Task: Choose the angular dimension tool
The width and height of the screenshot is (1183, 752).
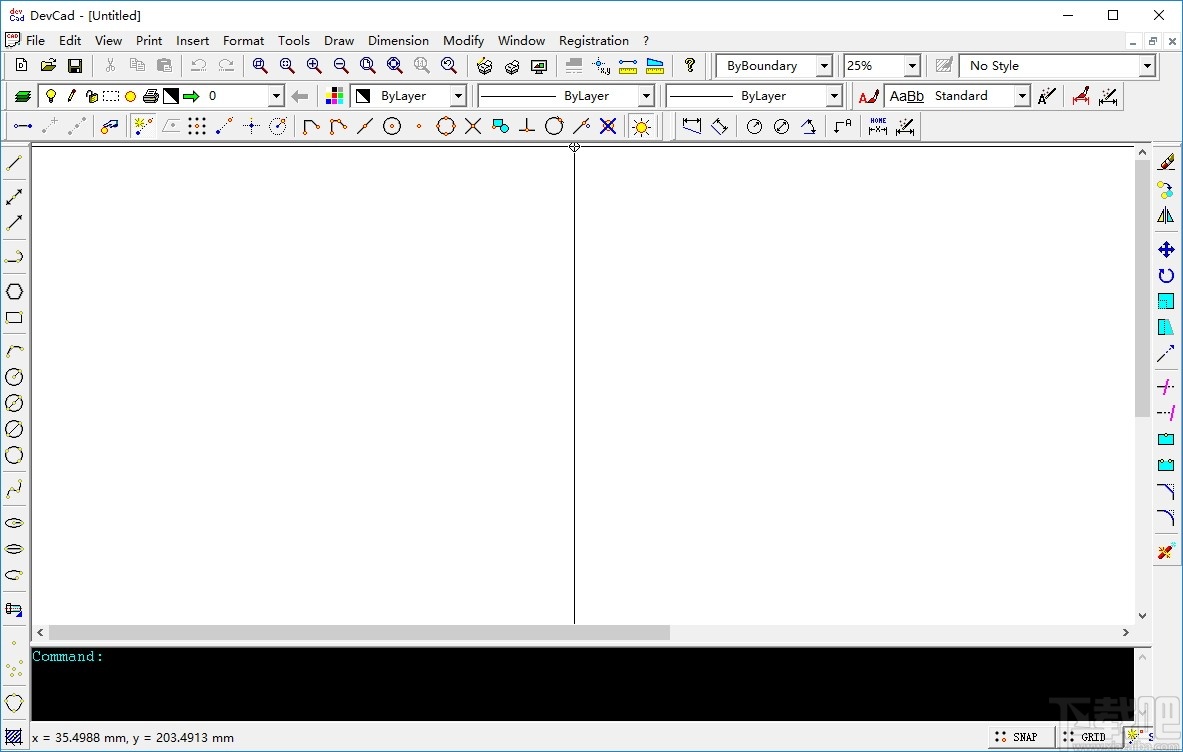Action: click(x=808, y=126)
